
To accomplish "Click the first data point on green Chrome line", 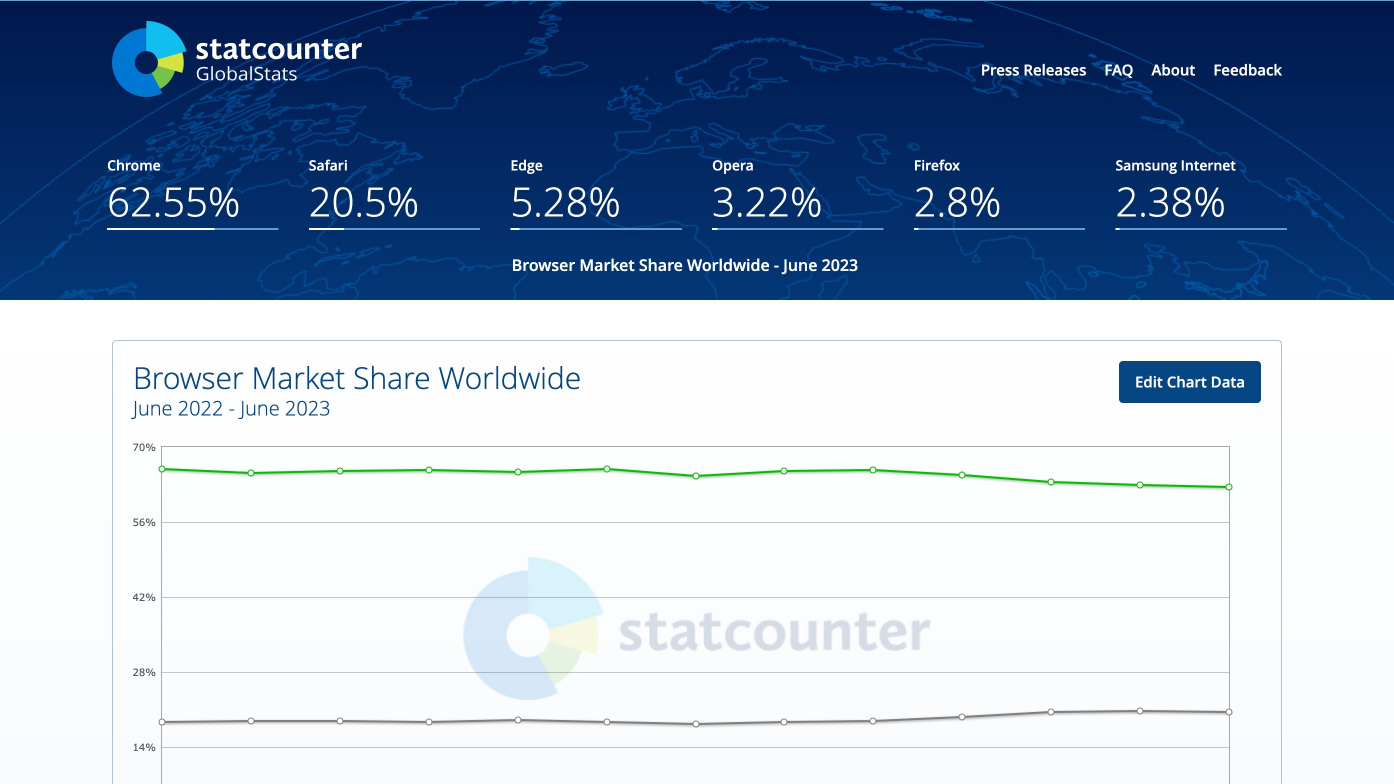I will [x=162, y=469].
